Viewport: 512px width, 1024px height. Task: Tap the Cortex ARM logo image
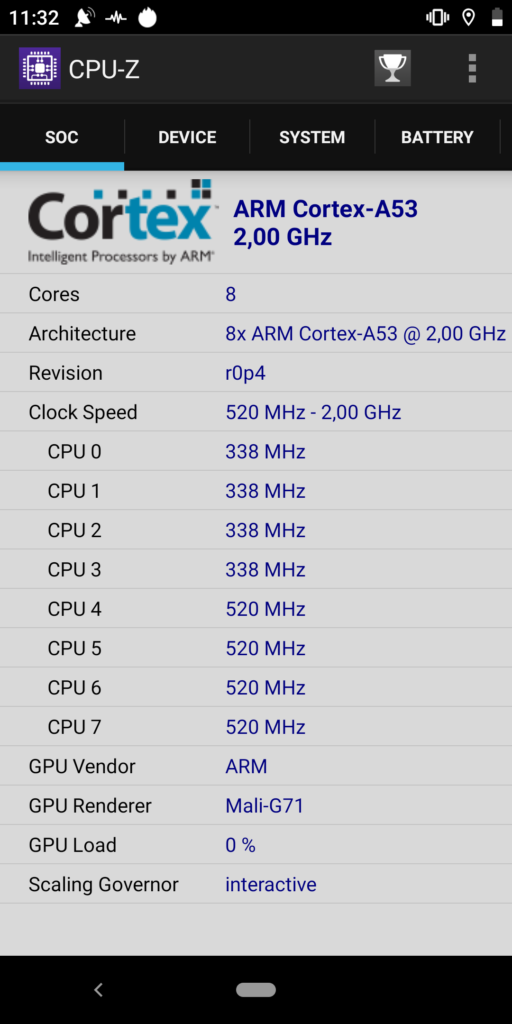121,222
